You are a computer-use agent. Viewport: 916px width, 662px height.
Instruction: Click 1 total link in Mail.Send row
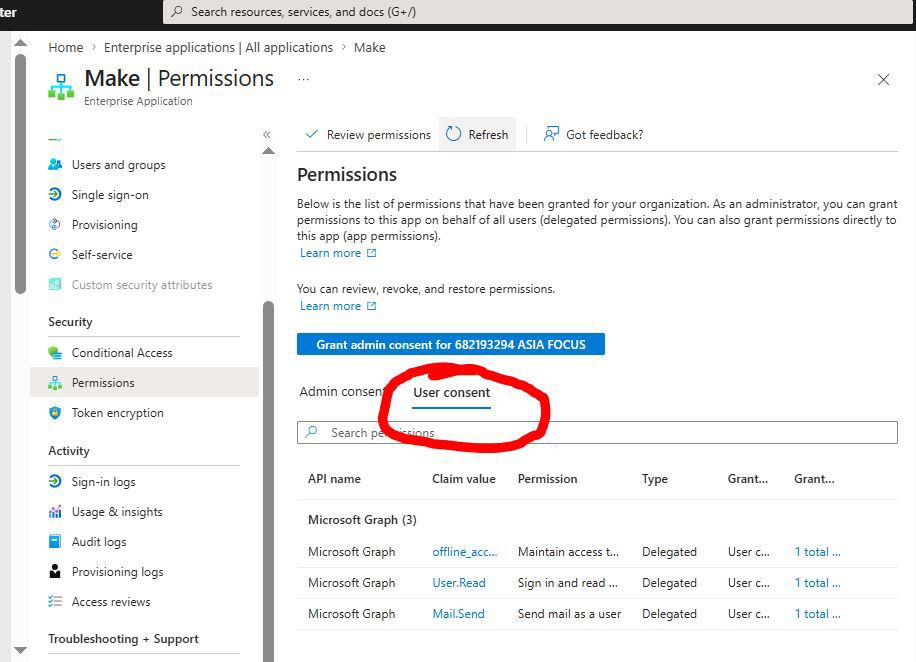click(817, 614)
